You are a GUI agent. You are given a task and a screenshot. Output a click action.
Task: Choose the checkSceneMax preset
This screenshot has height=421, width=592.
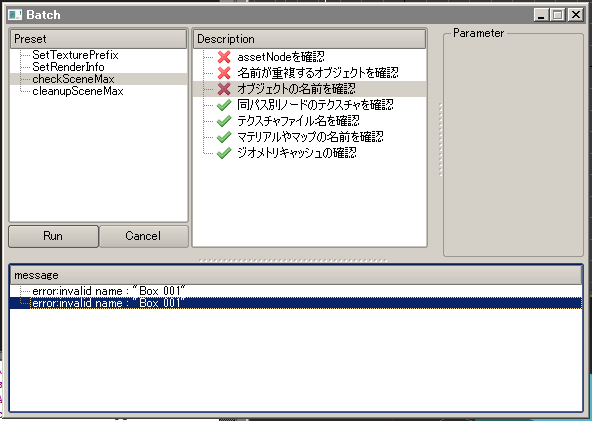[x=73, y=79]
